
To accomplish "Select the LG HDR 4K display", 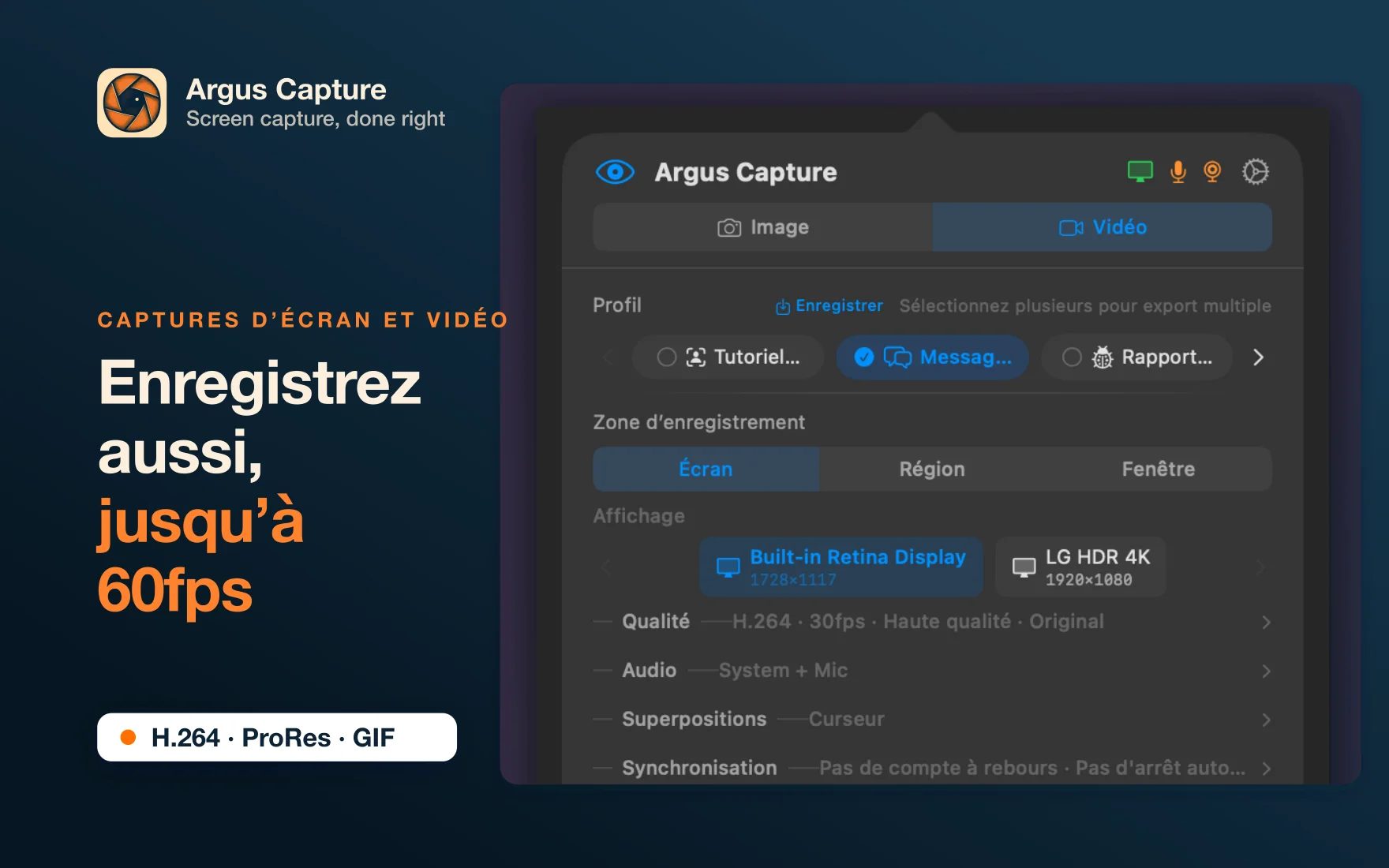I will 1080,567.
